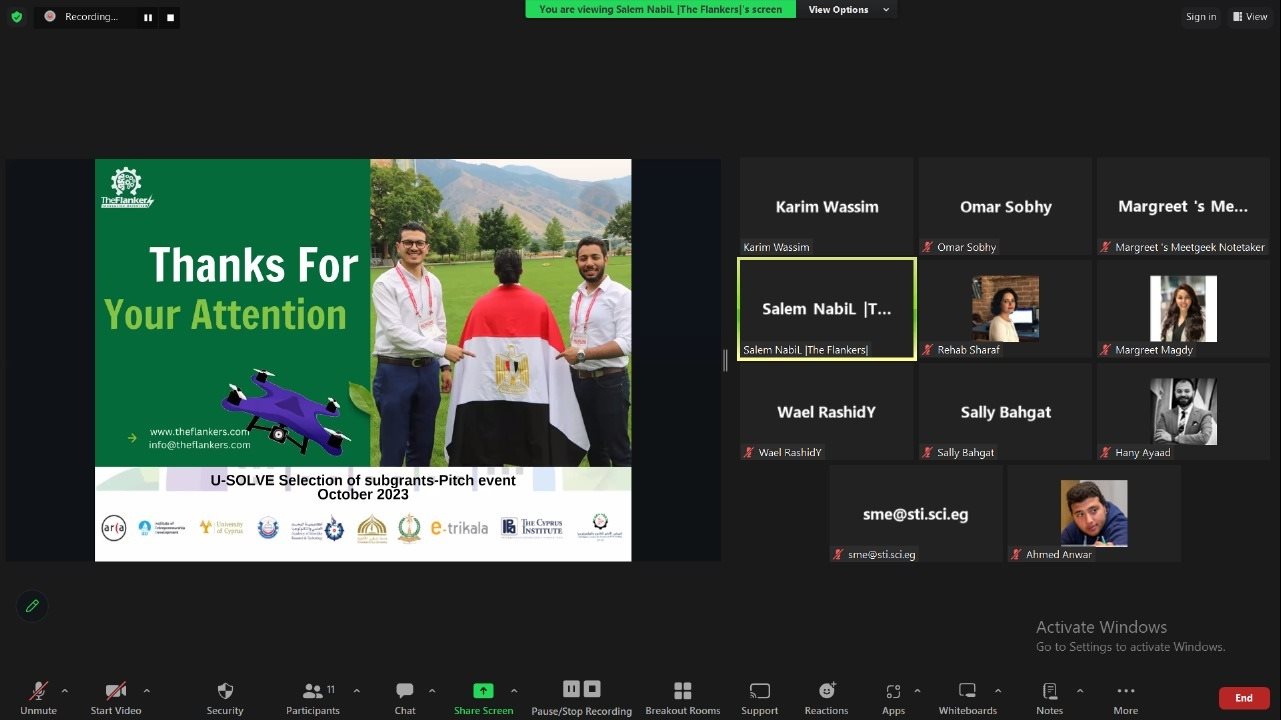Open the Security shield icon
Image resolution: width=1281 pixels, height=720 pixels.
click(225, 691)
